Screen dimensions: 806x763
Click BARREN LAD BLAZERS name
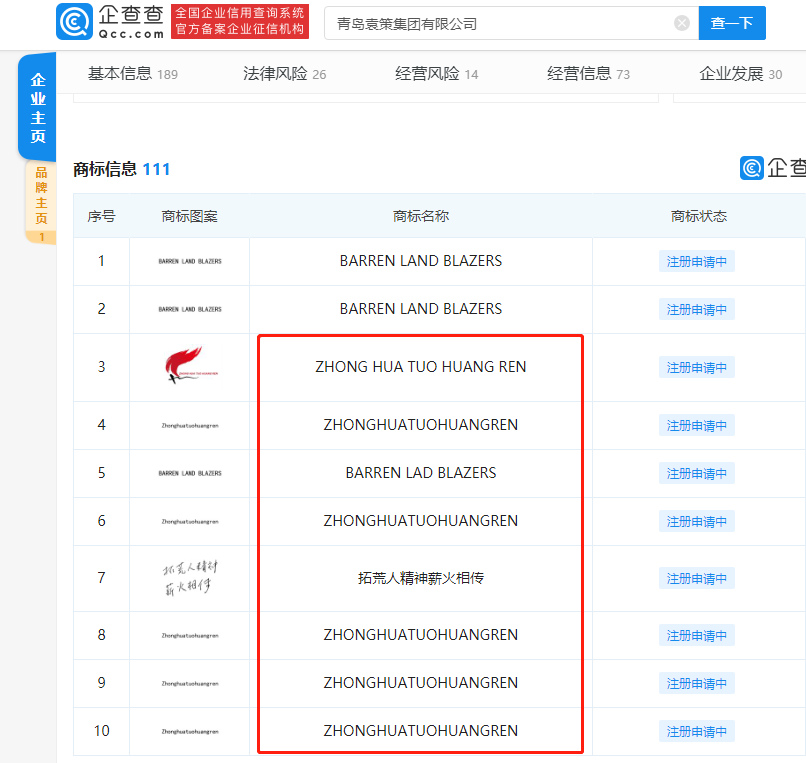coord(420,473)
